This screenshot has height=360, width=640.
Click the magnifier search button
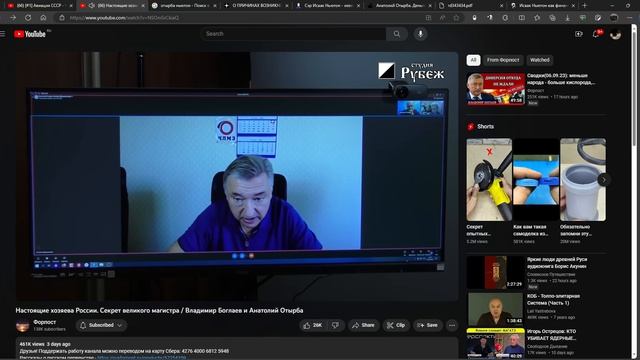pos(397,34)
